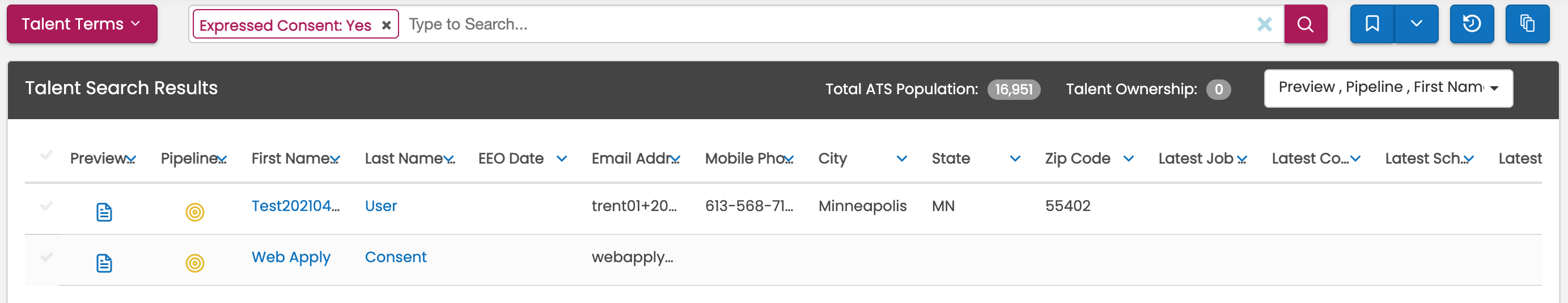Select the Web Apply row checkmark
The width and height of the screenshot is (1568, 303).
pyautogui.click(x=46, y=256)
